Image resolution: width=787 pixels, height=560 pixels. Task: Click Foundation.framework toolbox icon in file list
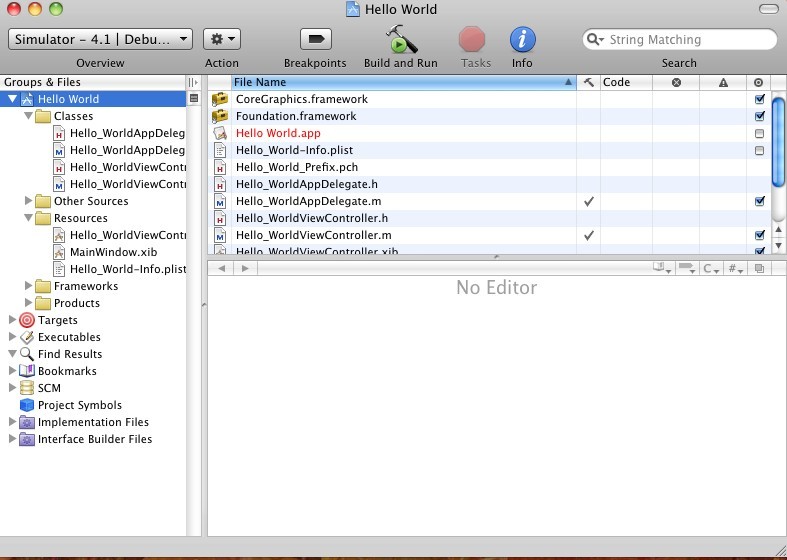point(220,116)
